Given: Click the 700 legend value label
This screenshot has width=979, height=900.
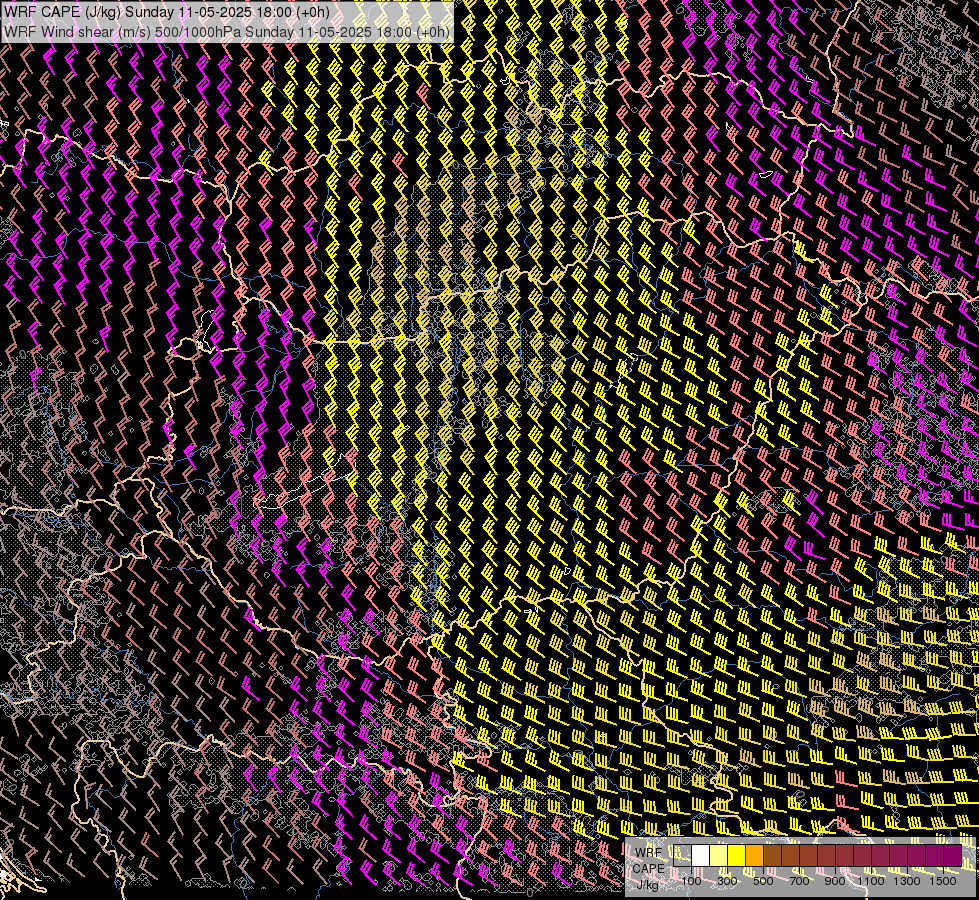Looking at the screenshot, I should click(x=799, y=881).
